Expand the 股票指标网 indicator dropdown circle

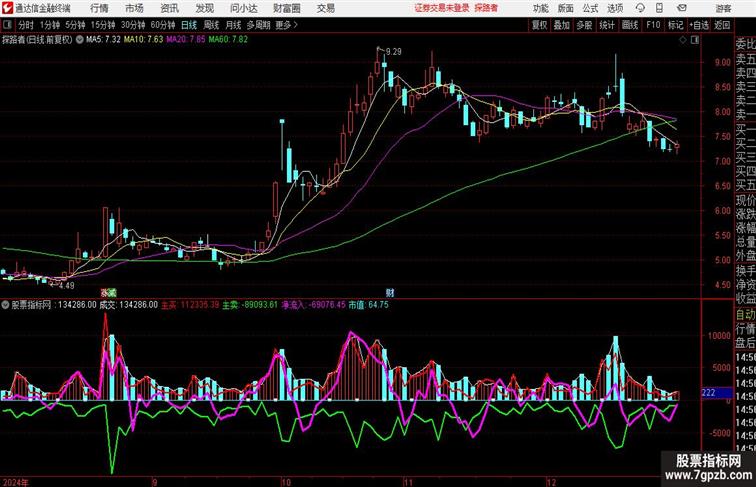point(6,305)
